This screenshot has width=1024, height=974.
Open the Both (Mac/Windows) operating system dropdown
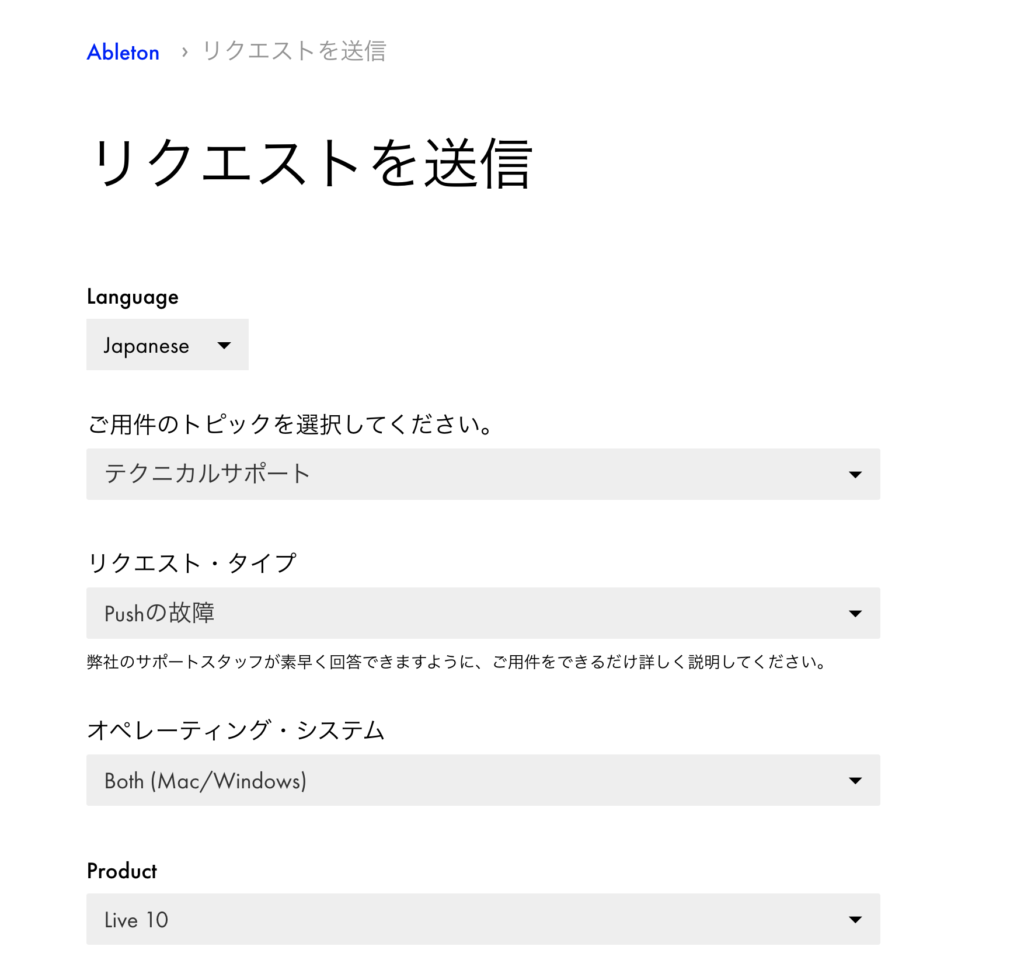click(x=482, y=780)
